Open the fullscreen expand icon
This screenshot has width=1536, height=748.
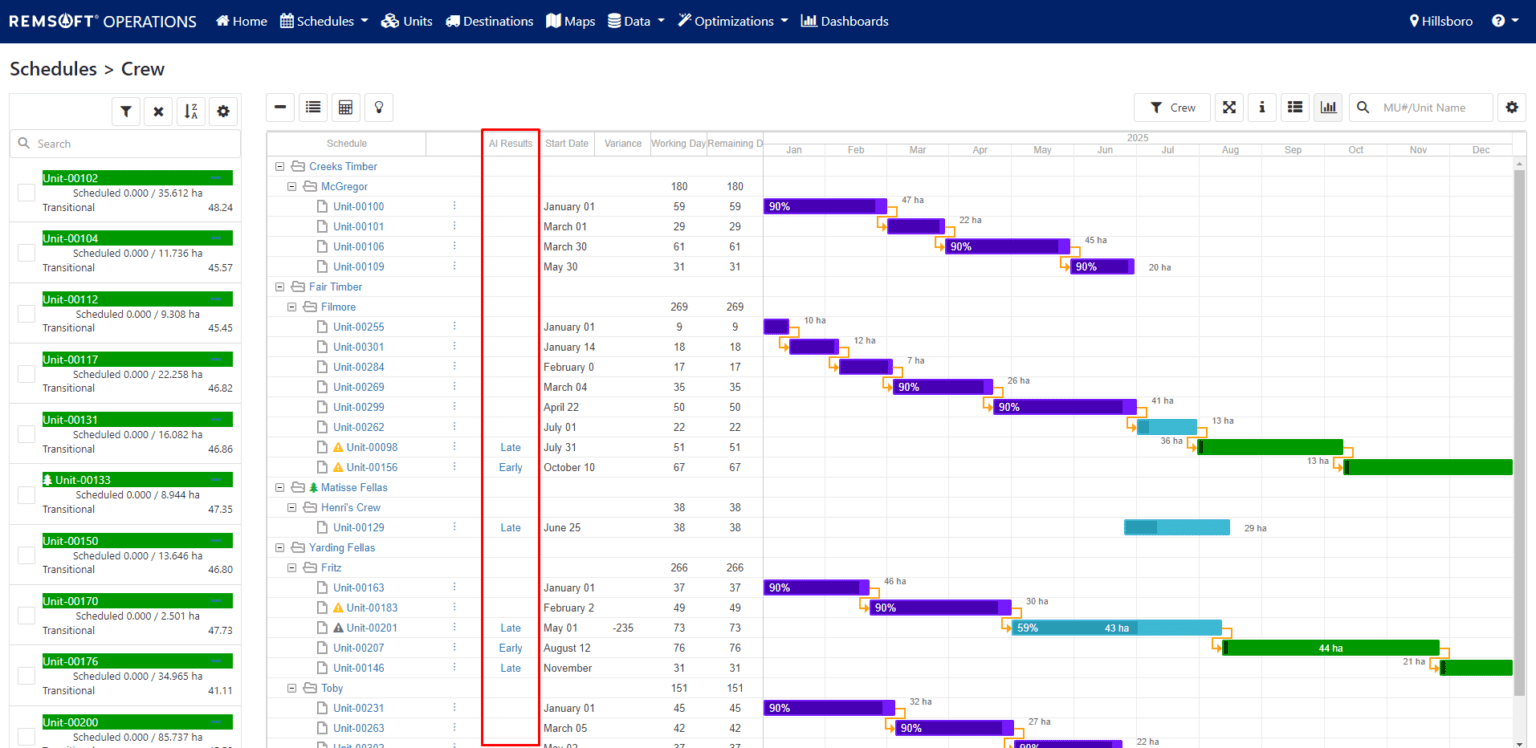(x=1229, y=107)
